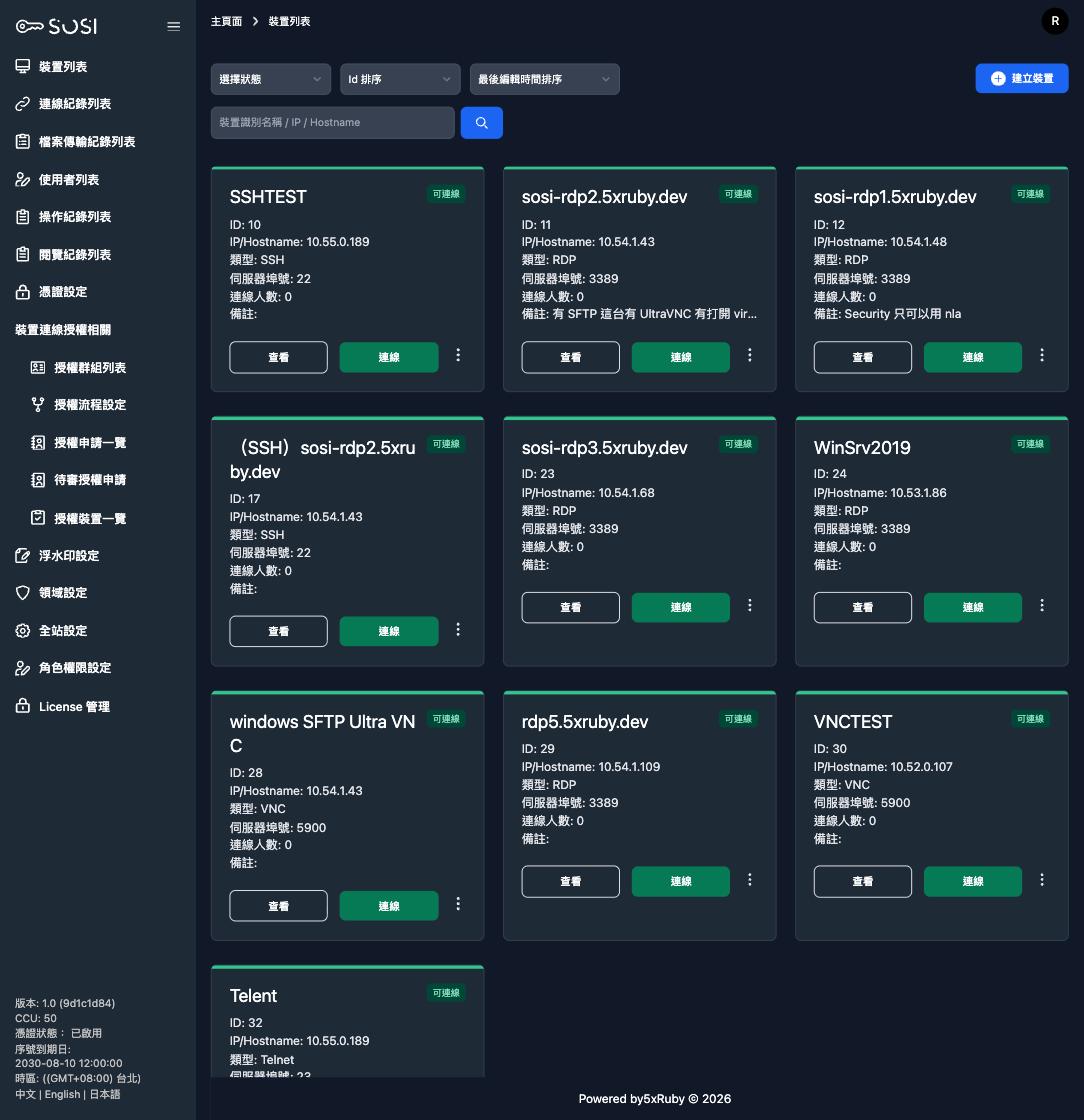Open more options for SSHTEST card
Image resolution: width=1084 pixels, height=1120 pixels.
click(458, 355)
